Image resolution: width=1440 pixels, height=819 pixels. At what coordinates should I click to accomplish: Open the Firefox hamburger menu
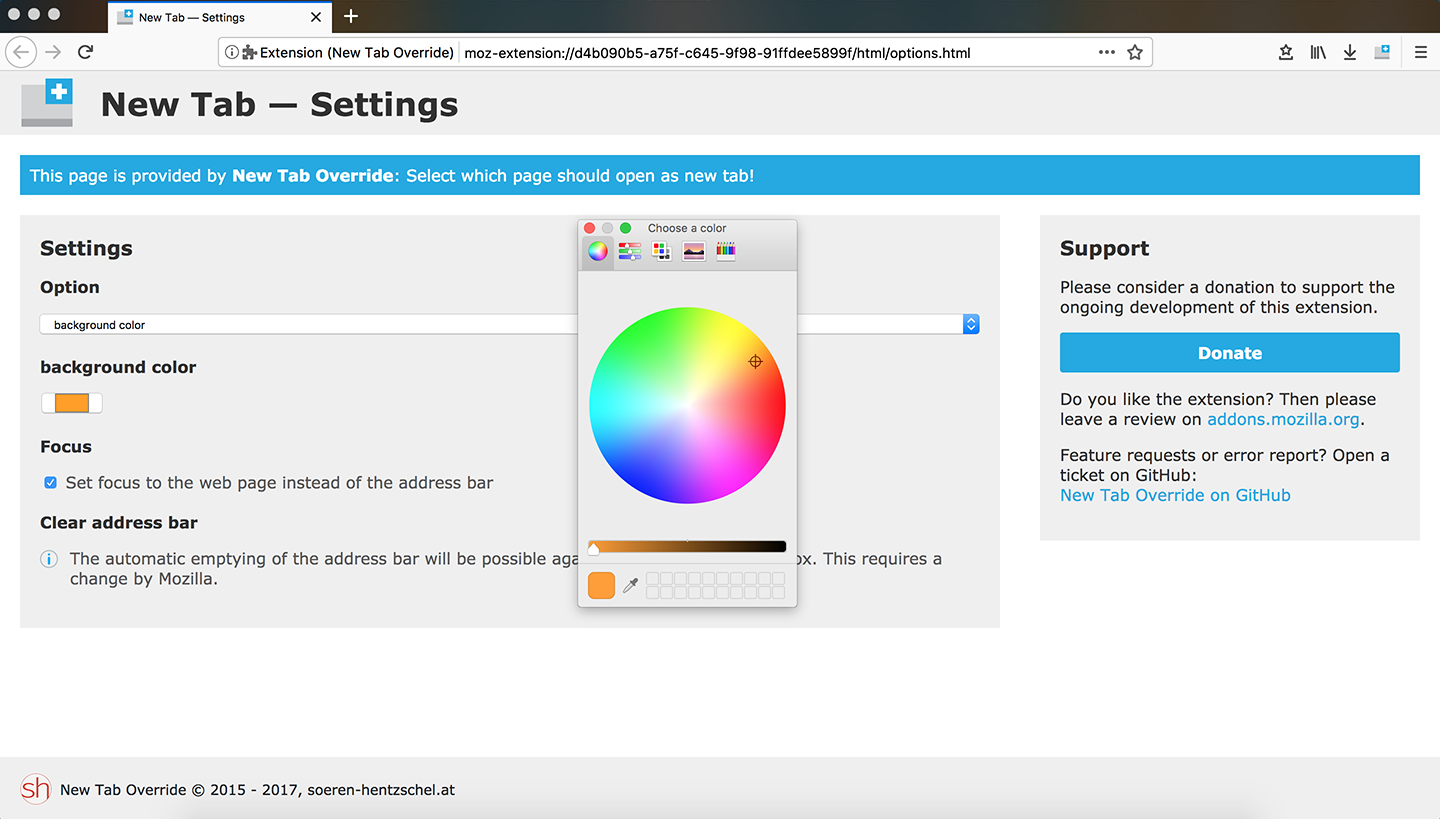[1420, 53]
